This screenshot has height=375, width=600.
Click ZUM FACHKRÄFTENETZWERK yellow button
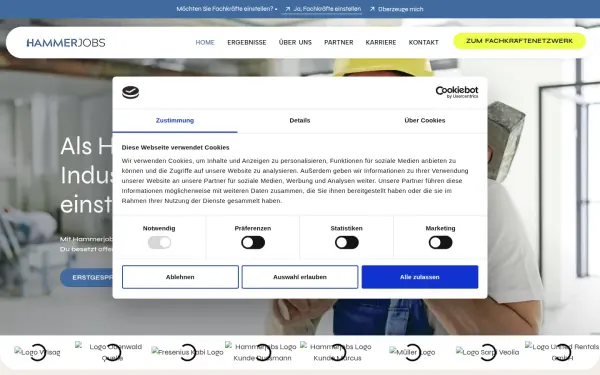click(519, 41)
